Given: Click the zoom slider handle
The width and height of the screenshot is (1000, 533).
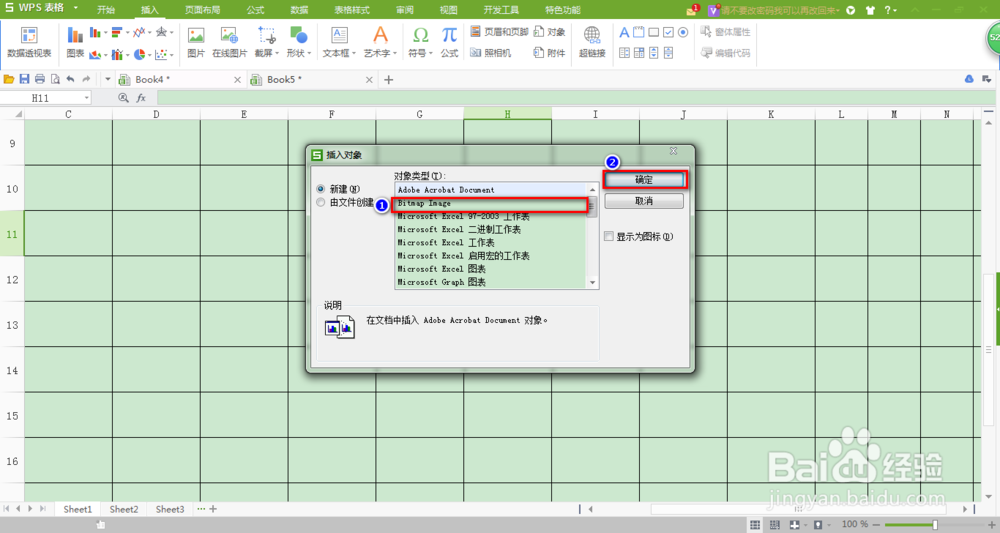Looking at the screenshot, I should click(x=935, y=524).
